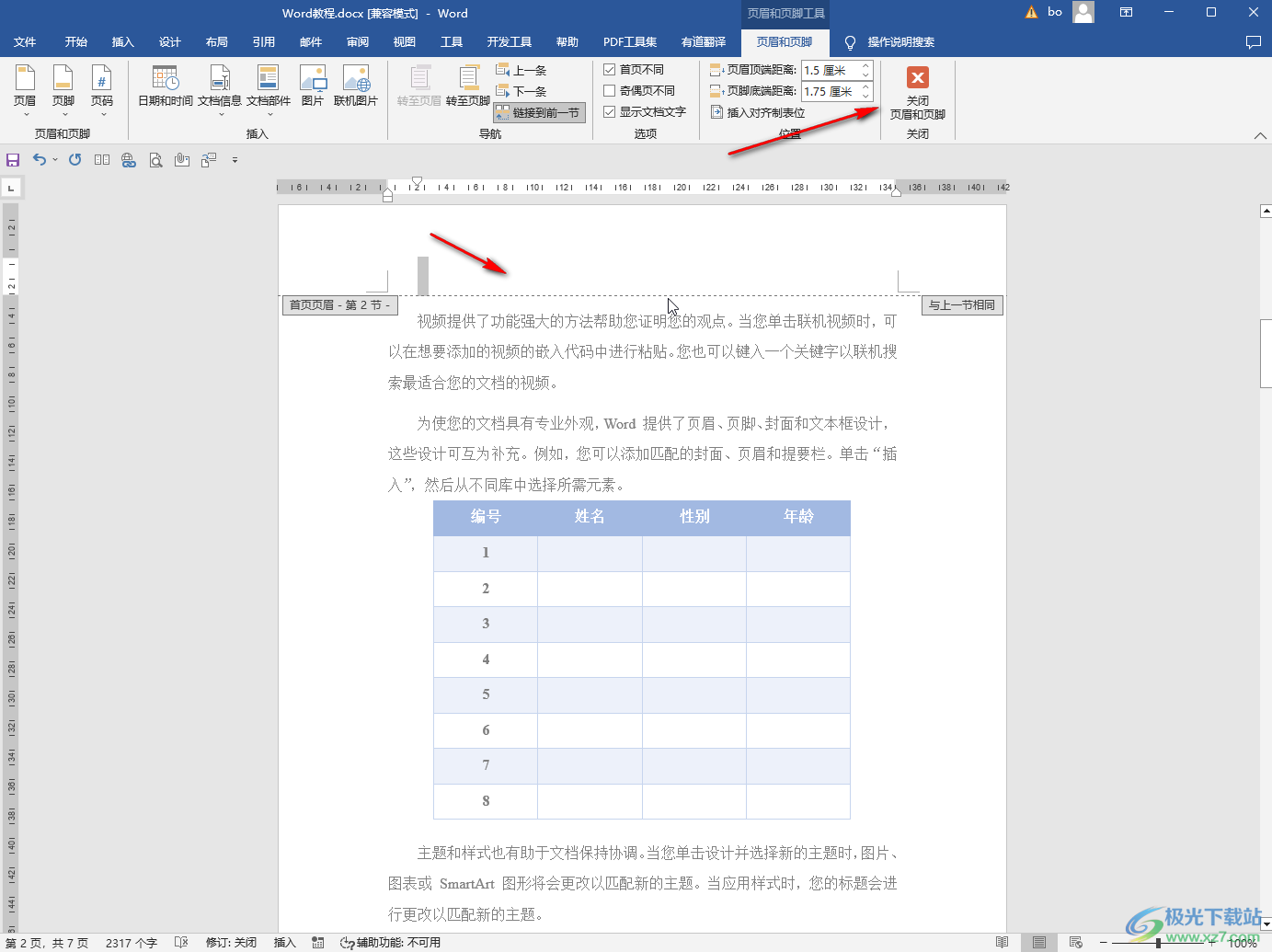
Task: Click the tab stop selector on ruler
Action: [x=11, y=188]
